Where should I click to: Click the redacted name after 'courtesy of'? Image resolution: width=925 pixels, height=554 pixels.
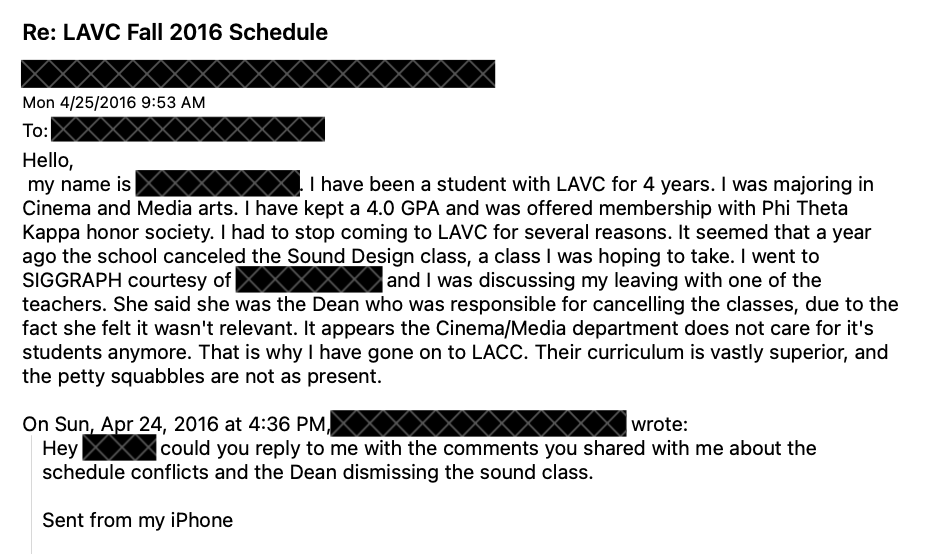pyautogui.click(x=309, y=281)
